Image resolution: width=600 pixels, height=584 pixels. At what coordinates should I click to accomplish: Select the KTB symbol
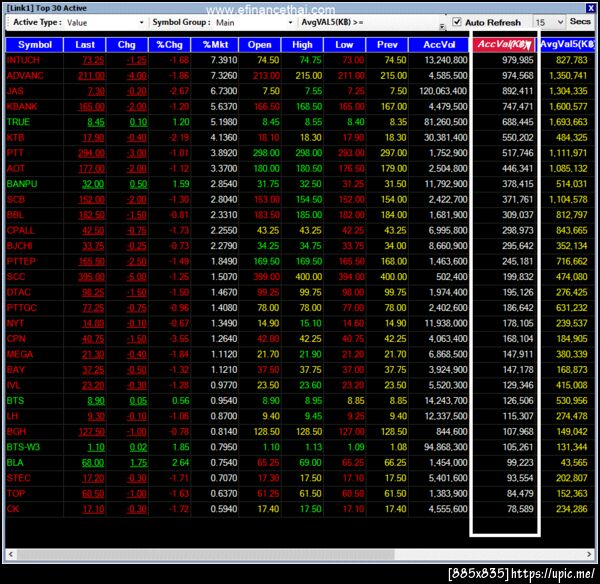coord(15,137)
